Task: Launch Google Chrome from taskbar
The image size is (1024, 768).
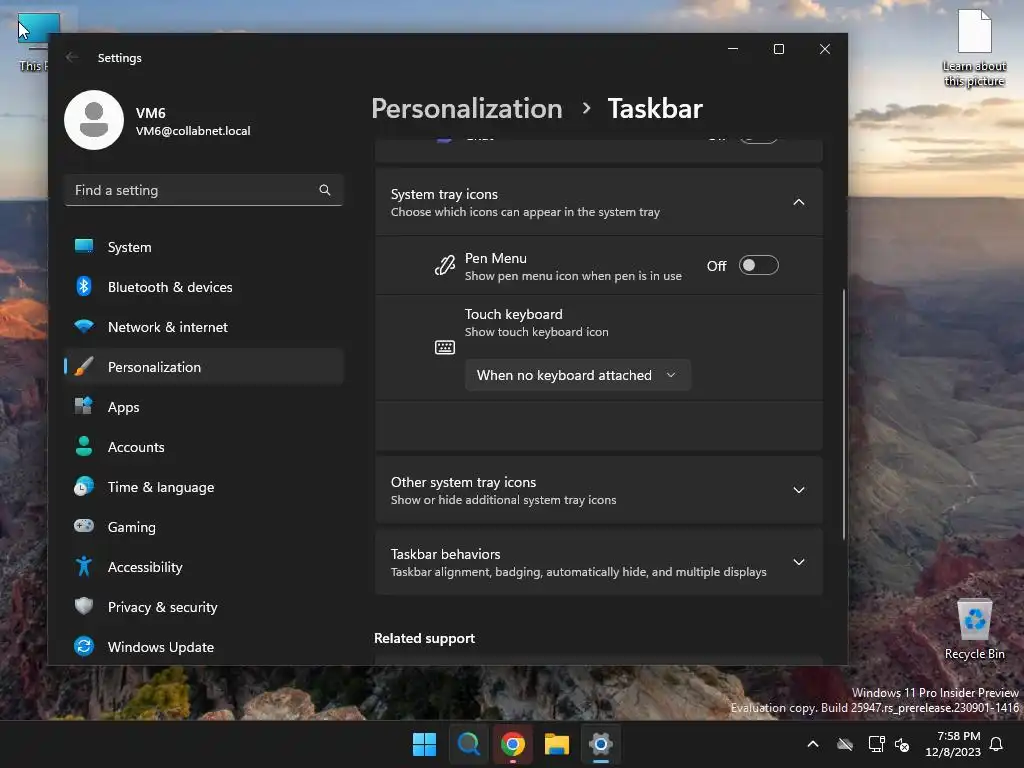Action: [513, 744]
